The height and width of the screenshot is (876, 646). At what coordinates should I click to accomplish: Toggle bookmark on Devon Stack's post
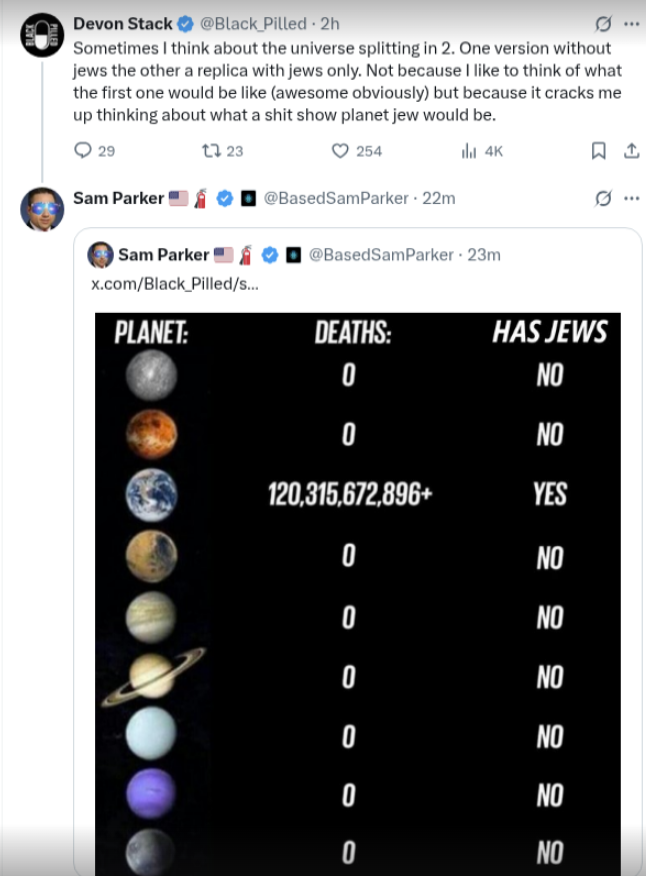[x=598, y=151]
